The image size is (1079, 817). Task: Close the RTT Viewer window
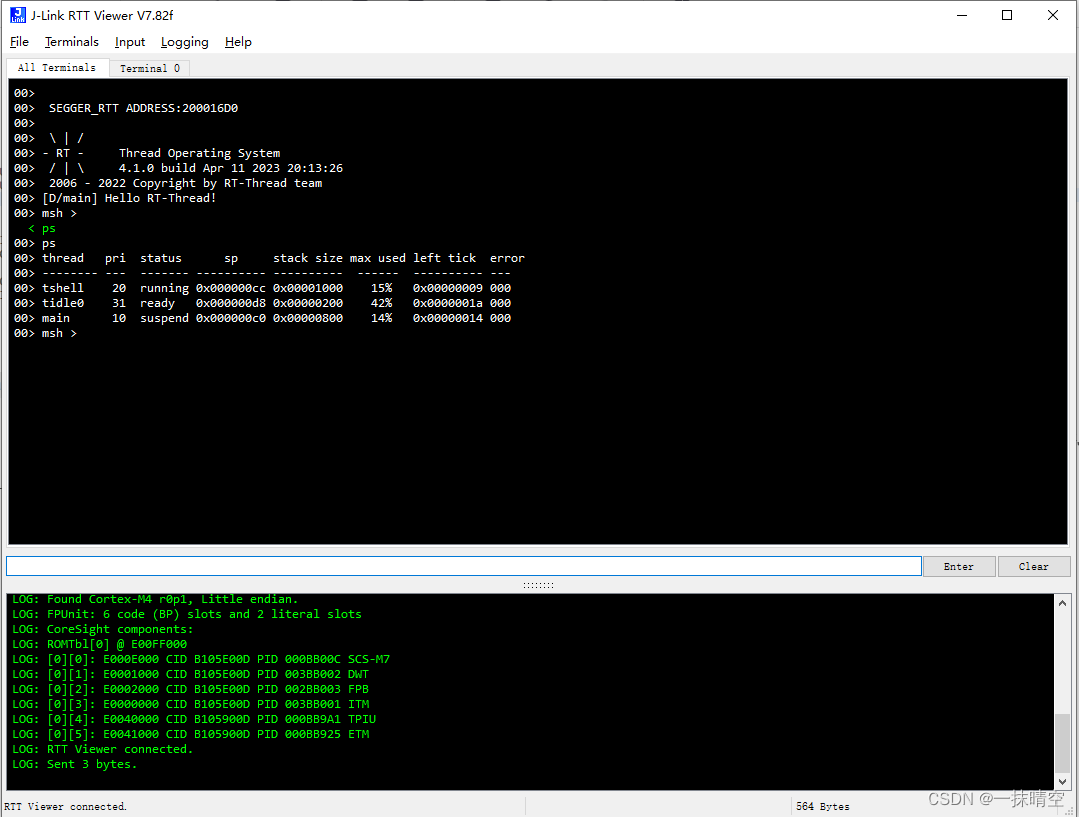(x=1053, y=15)
